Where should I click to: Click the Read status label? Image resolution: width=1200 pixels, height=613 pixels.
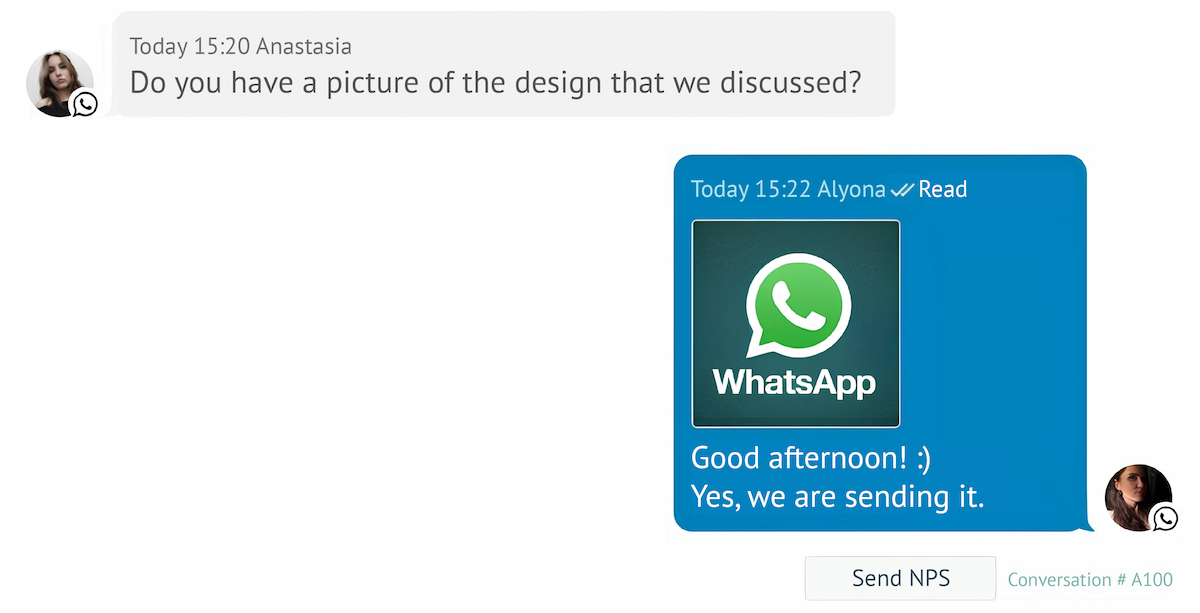point(943,189)
